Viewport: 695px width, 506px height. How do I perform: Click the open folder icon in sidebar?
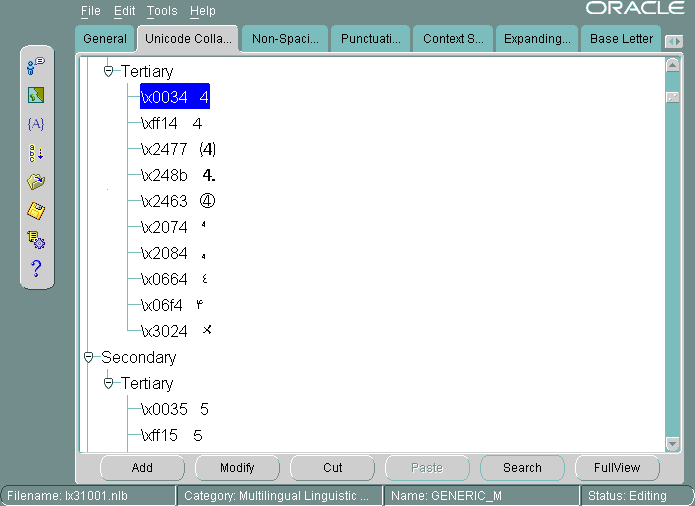point(36,182)
